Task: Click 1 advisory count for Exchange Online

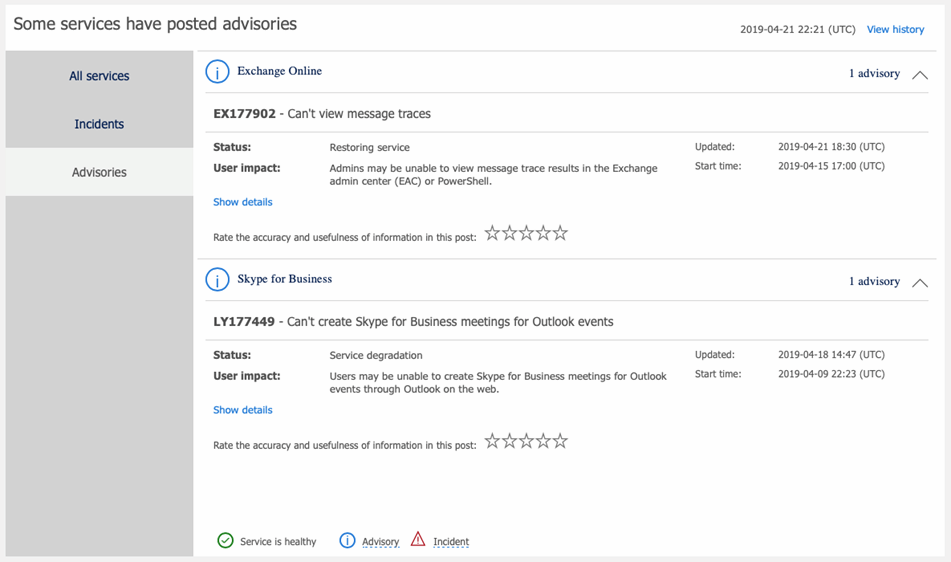Action: click(x=874, y=73)
